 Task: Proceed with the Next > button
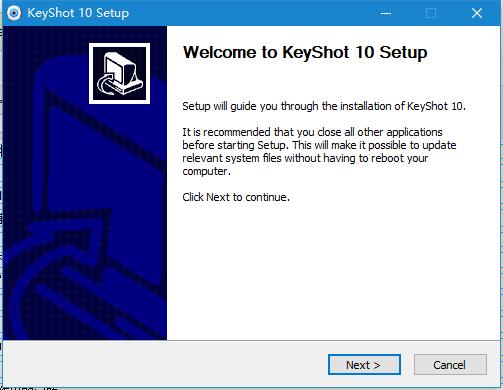(x=364, y=365)
